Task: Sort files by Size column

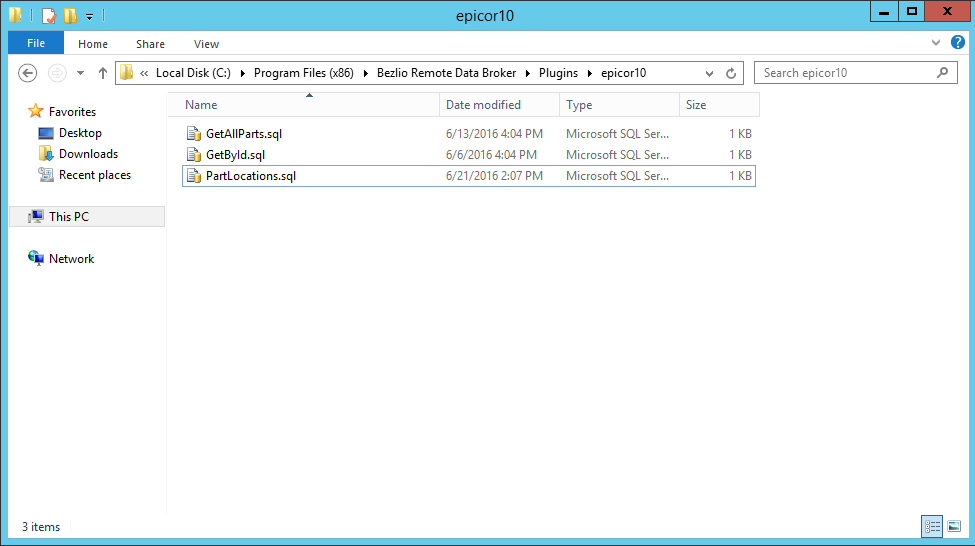Action: (x=719, y=104)
